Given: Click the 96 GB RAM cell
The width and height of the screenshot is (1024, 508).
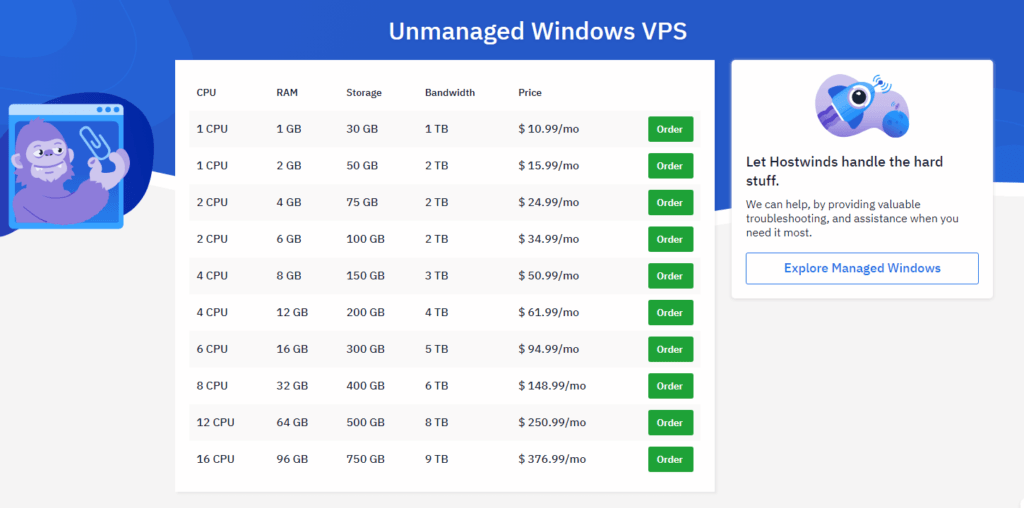Looking at the screenshot, I should tap(292, 459).
